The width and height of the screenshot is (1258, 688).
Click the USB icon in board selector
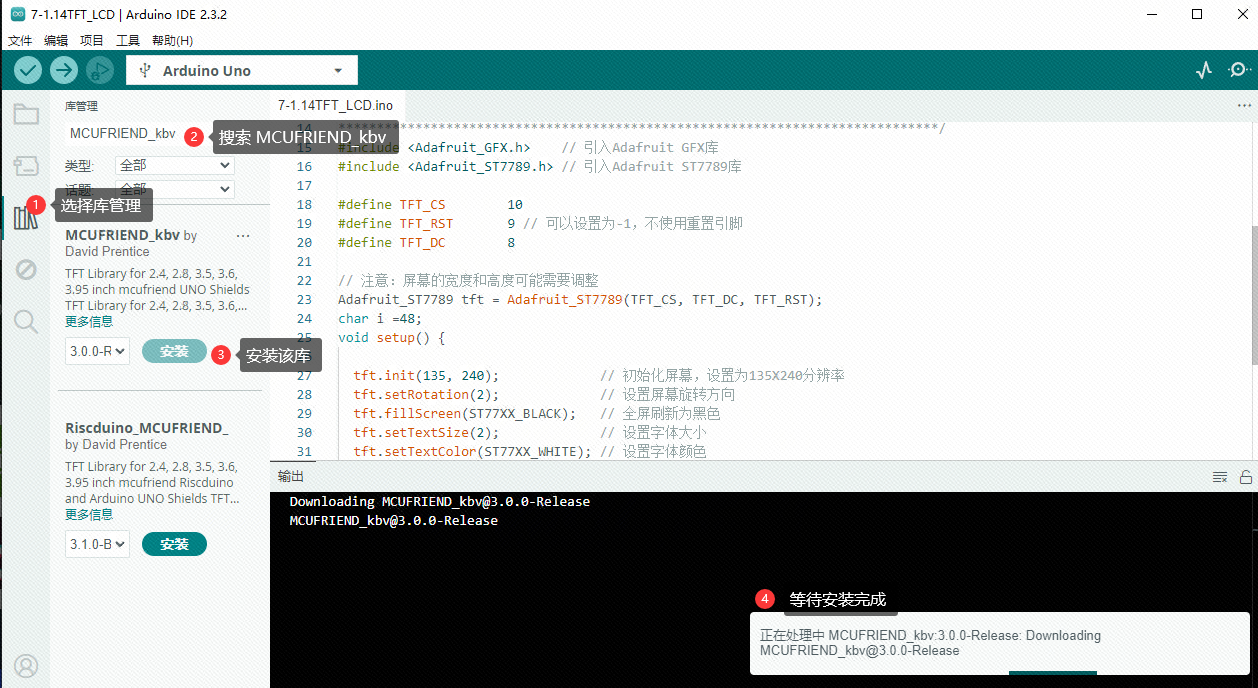(146, 71)
